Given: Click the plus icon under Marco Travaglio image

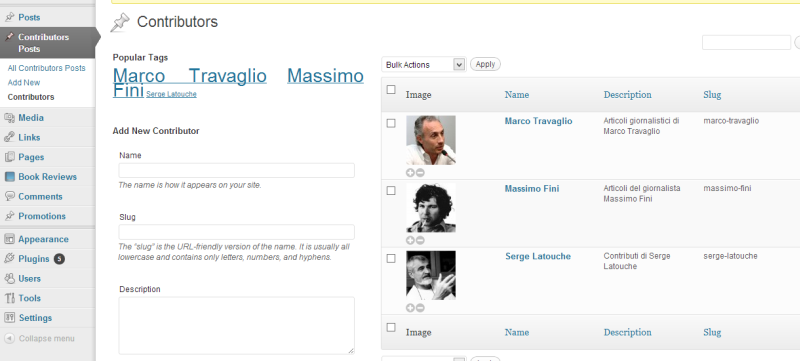Looking at the screenshot, I should tap(410, 173).
